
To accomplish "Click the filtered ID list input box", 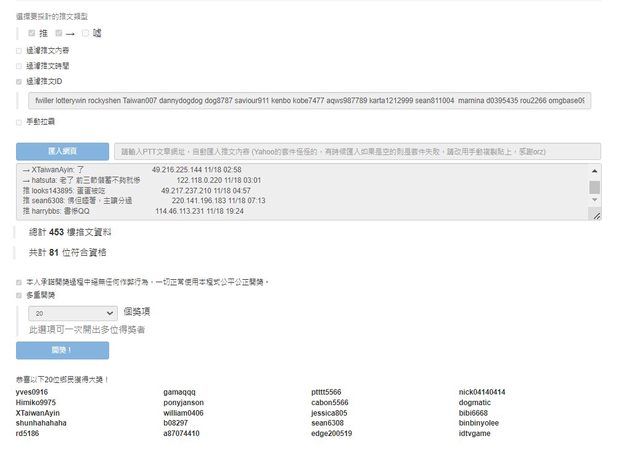I will (x=310, y=101).
